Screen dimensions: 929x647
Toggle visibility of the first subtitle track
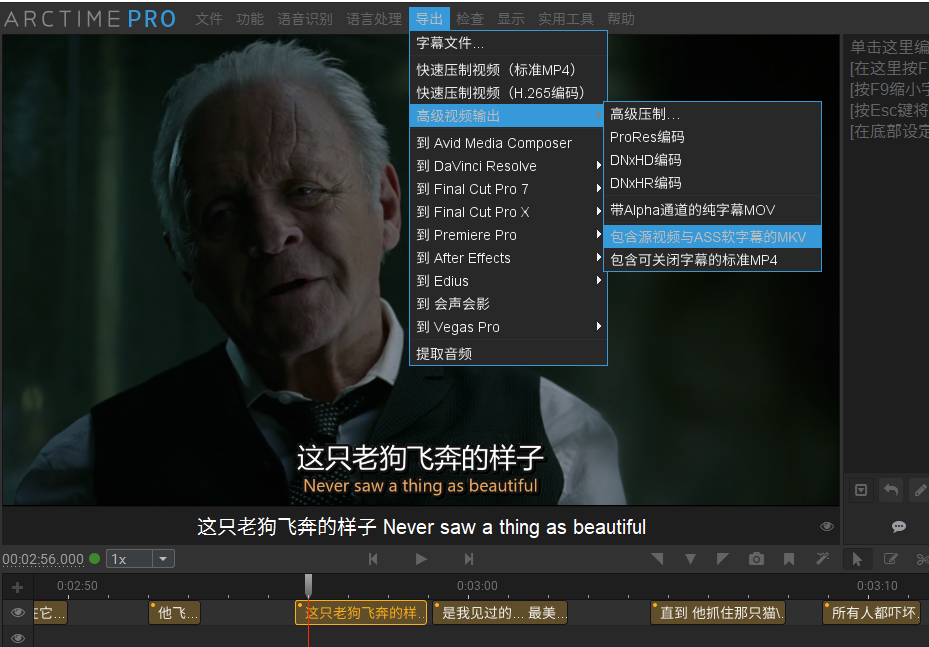(x=18, y=613)
